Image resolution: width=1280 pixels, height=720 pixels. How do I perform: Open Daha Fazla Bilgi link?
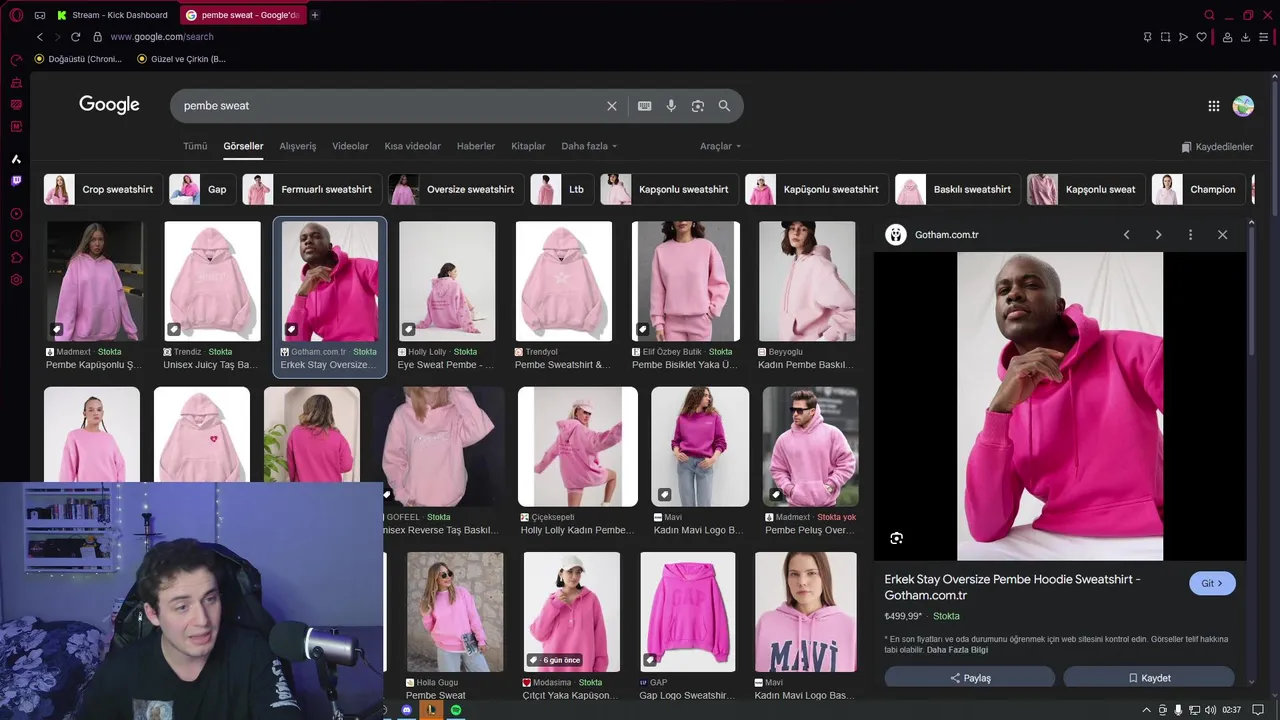tap(957, 650)
